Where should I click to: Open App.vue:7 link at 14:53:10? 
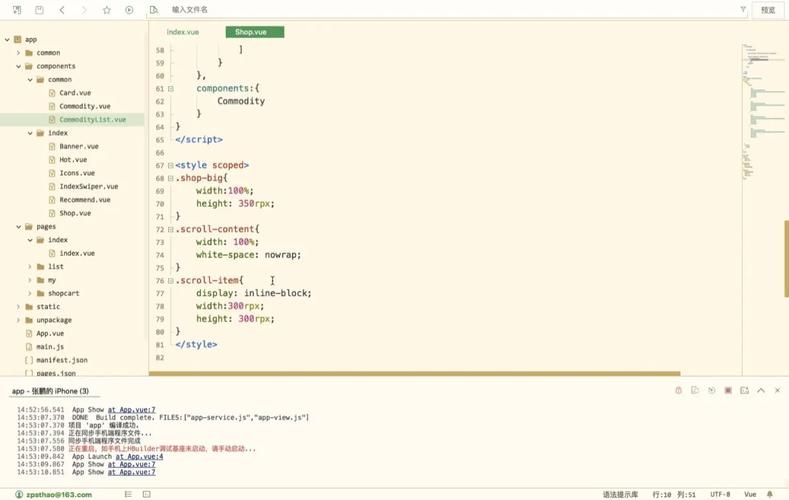pyautogui.click(x=131, y=472)
